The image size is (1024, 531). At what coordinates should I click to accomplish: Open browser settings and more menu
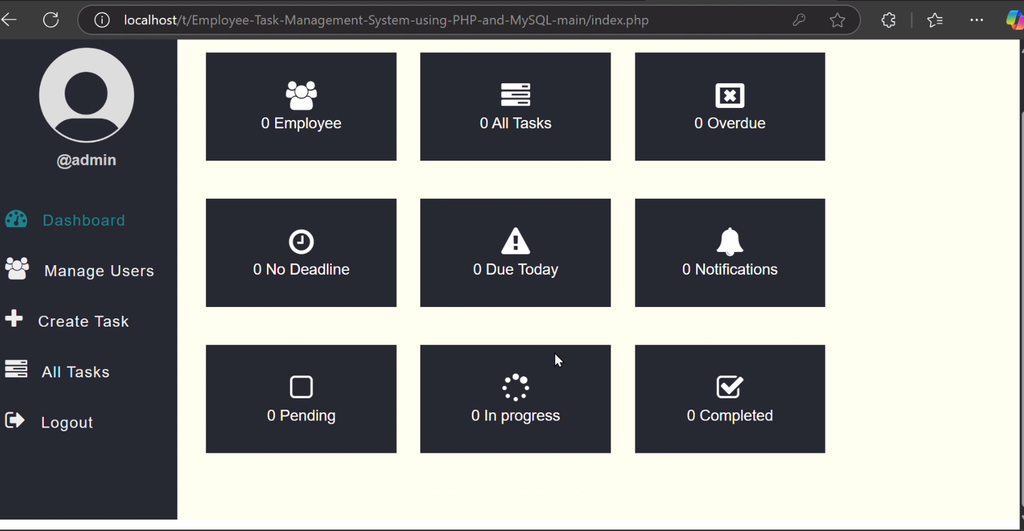pos(976,20)
